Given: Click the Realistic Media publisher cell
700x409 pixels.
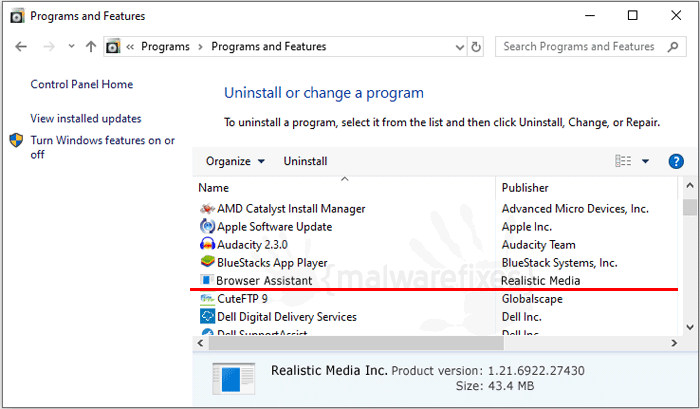Looking at the screenshot, I should click(x=541, y=280).
